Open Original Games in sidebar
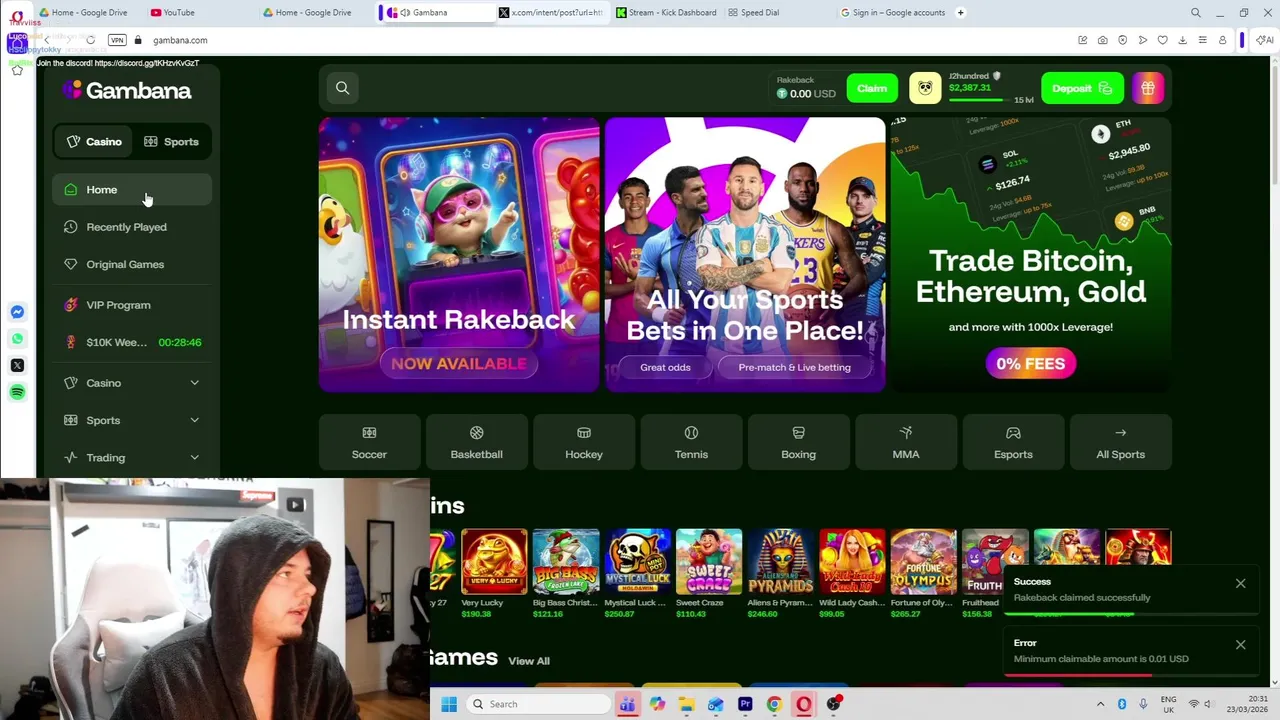Image resolution: width=1280 pixels, height=720 pixels. 131,264
